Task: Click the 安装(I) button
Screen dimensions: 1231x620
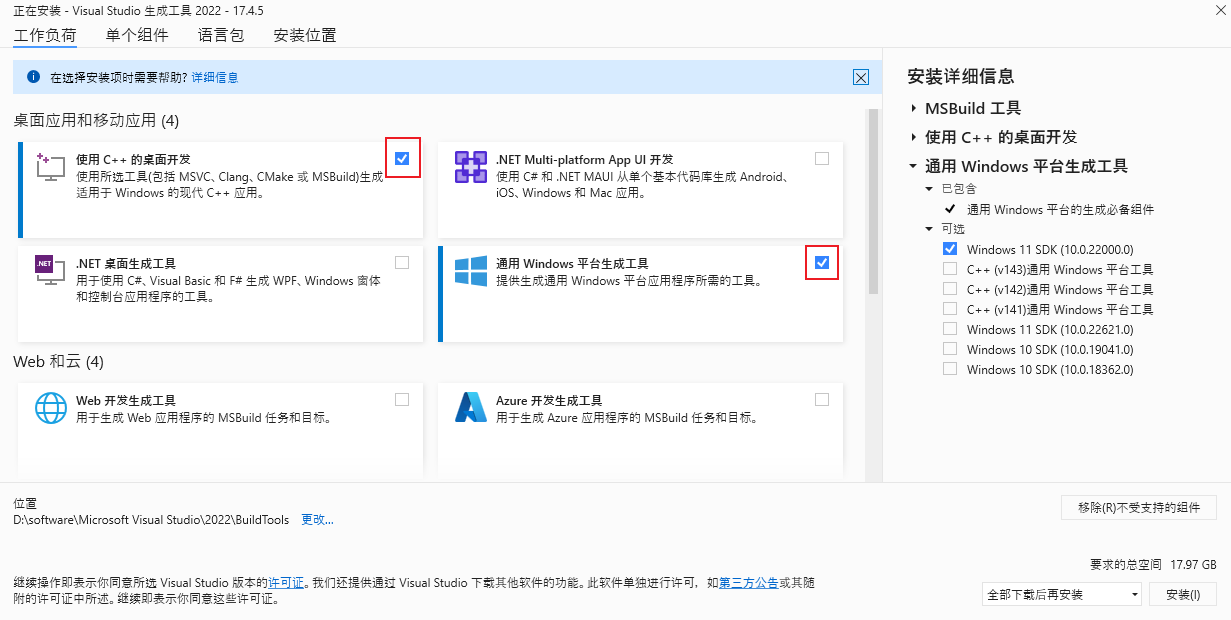Action: click(x=1183, y=594)
